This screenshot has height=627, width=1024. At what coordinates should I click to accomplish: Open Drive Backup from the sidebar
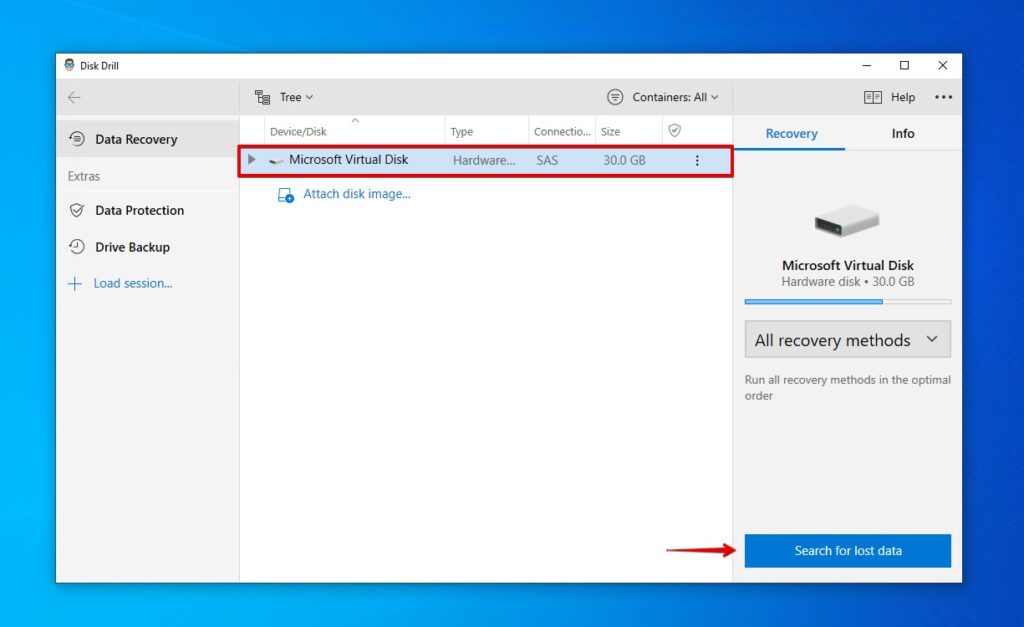point(77,247)
